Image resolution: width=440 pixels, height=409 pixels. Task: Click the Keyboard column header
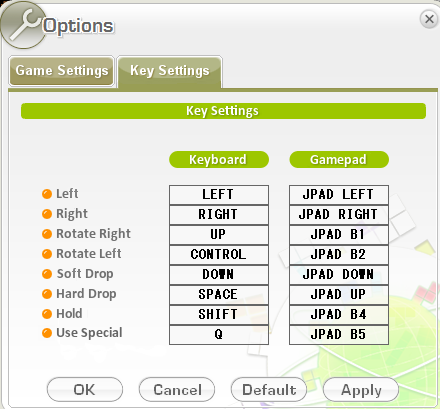click(219, 159)
